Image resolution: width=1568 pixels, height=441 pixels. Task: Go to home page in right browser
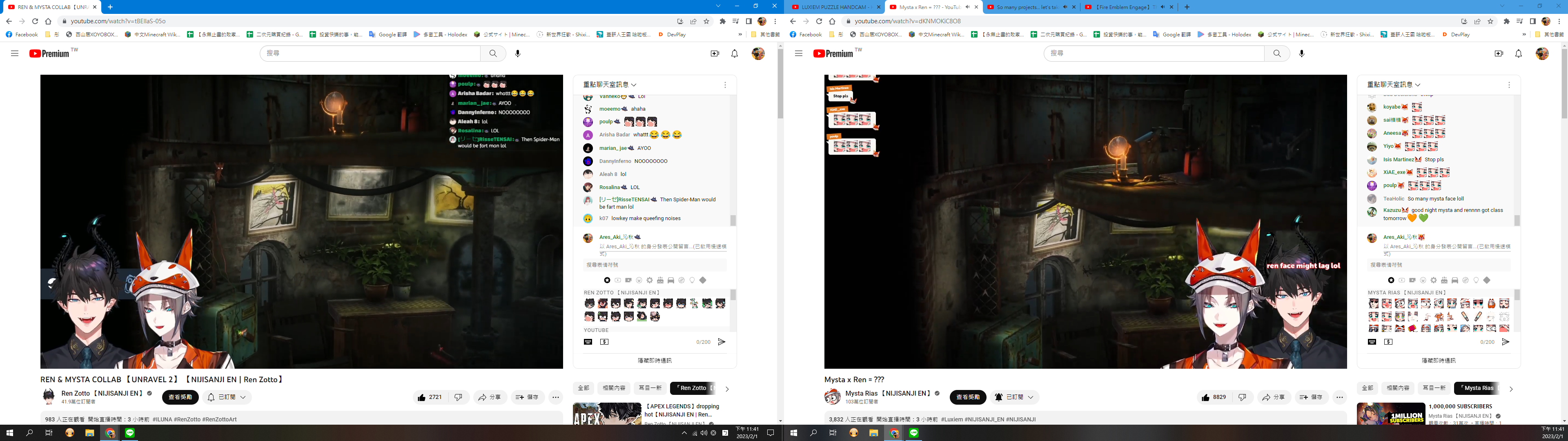click(832, 21)
